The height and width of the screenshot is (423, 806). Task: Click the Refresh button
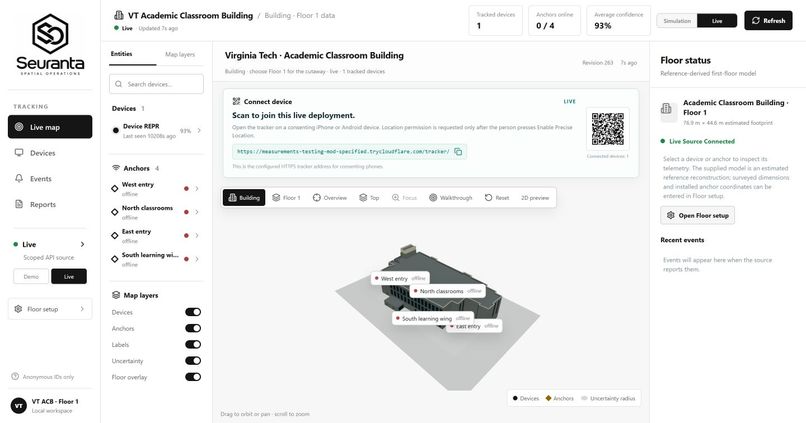[768, 21]
